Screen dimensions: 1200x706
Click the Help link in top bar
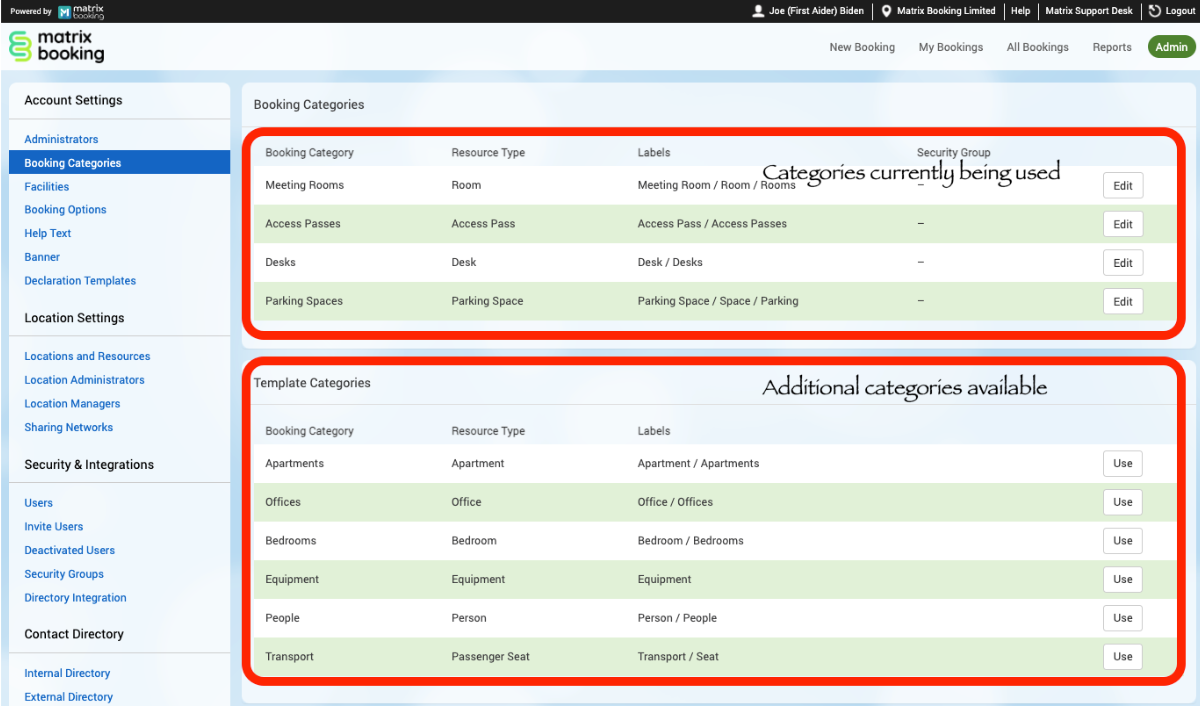(x=1020, y=11)
